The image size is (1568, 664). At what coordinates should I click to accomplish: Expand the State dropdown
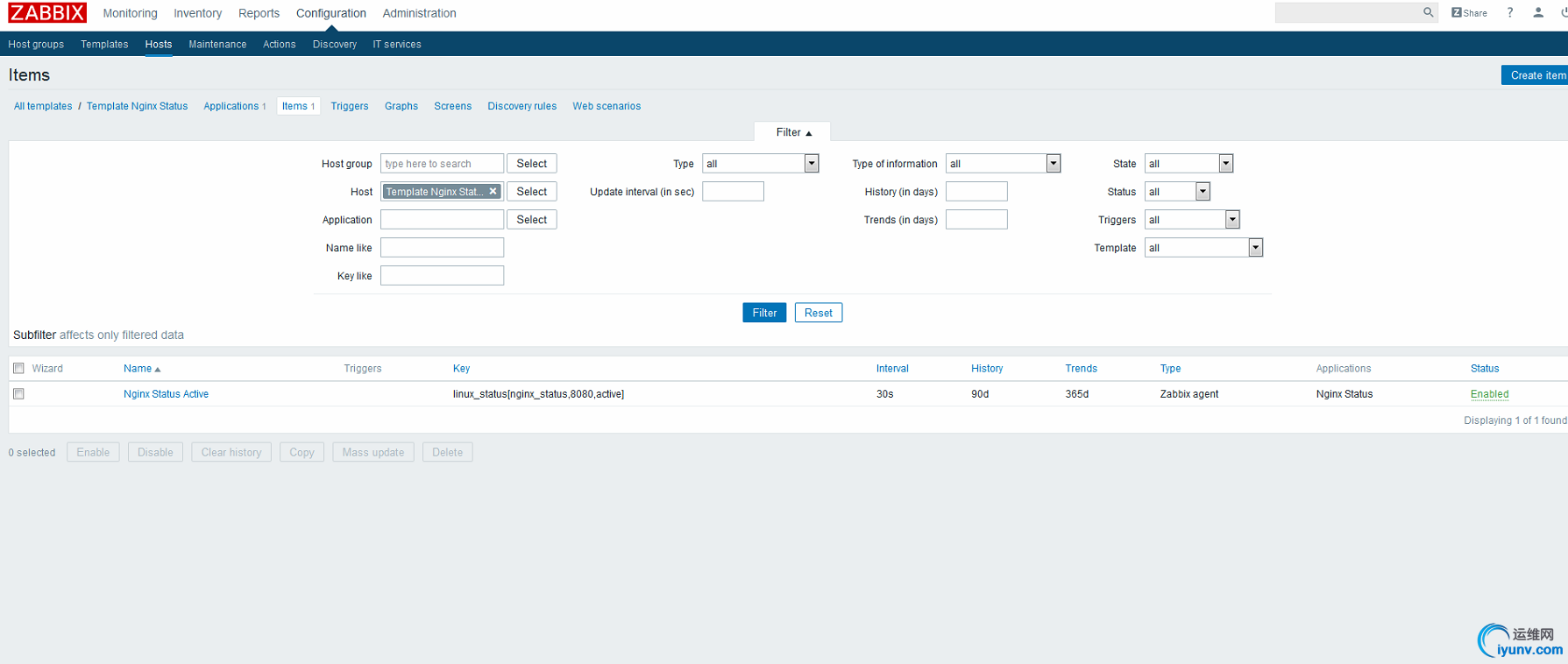click(1188, 164)
